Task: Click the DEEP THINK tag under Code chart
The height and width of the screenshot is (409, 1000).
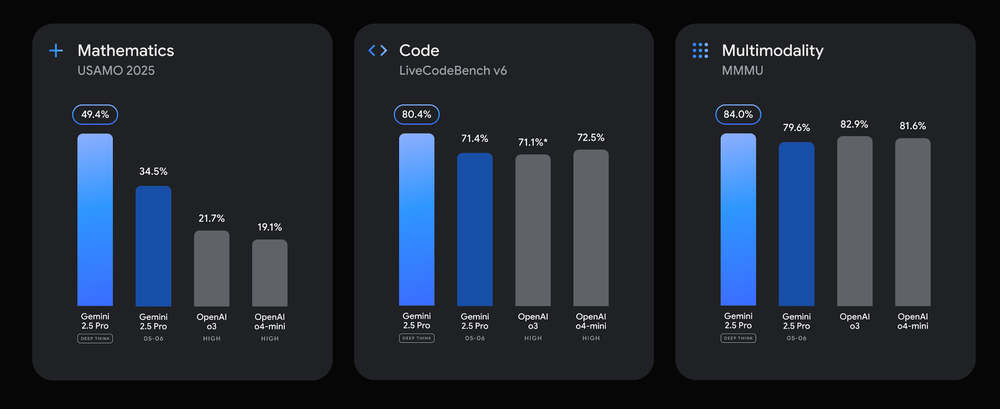Action: pyautogui.click(x=416, y=338)
